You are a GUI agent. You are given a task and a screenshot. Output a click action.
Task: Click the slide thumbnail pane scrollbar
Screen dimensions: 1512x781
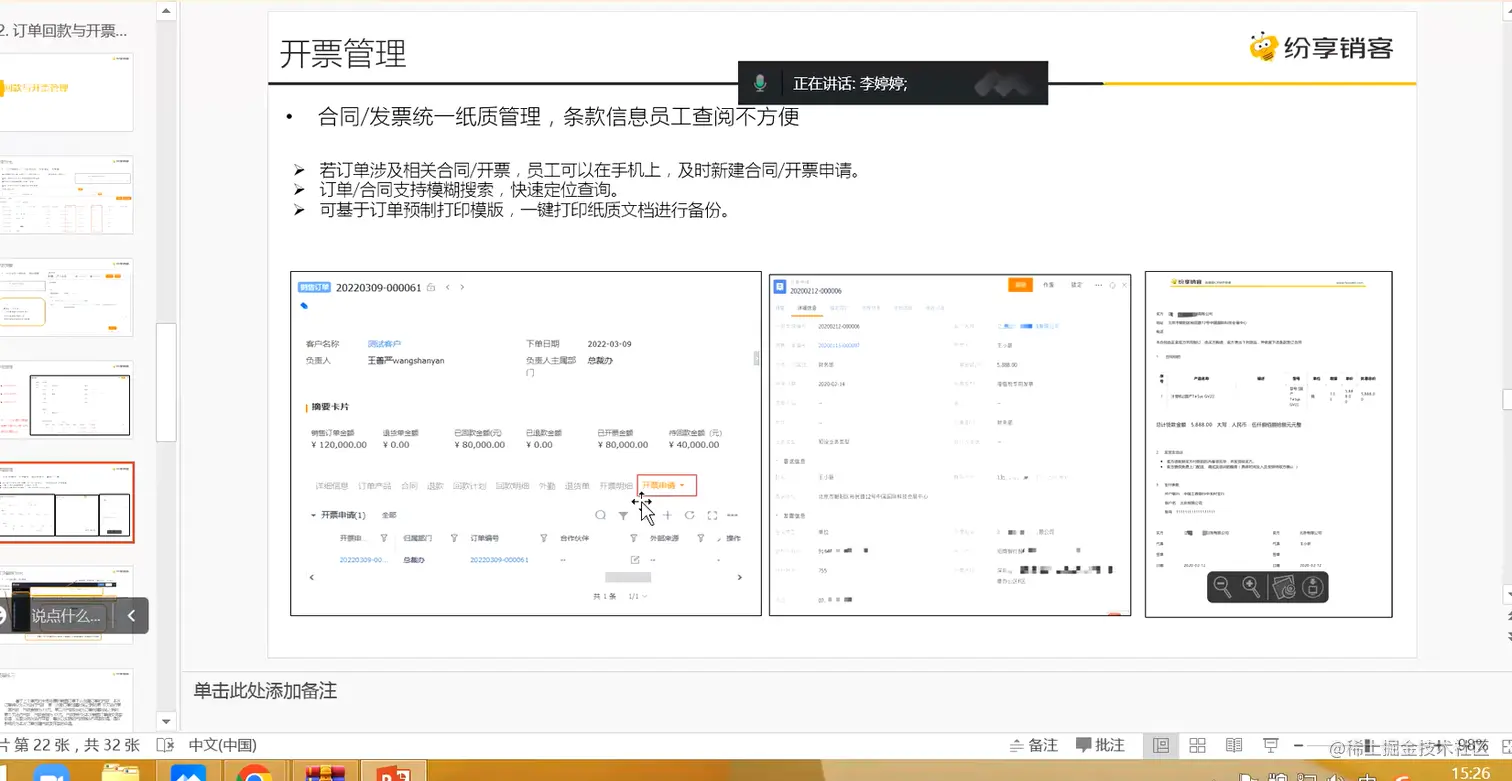point(168,383)
